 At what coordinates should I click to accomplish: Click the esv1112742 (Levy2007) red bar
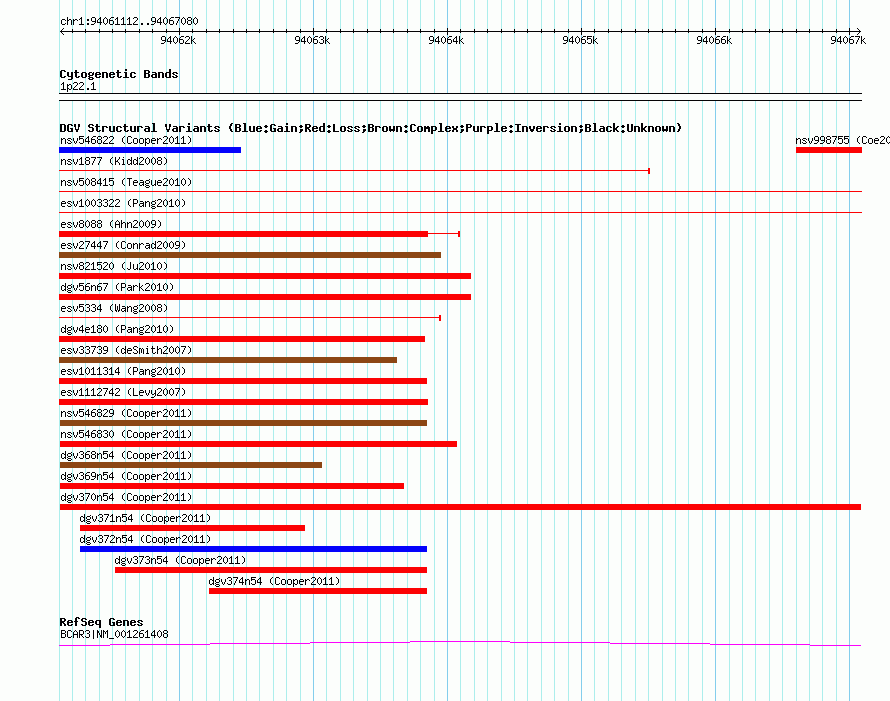pyautogui.click(x=244, y=402)
